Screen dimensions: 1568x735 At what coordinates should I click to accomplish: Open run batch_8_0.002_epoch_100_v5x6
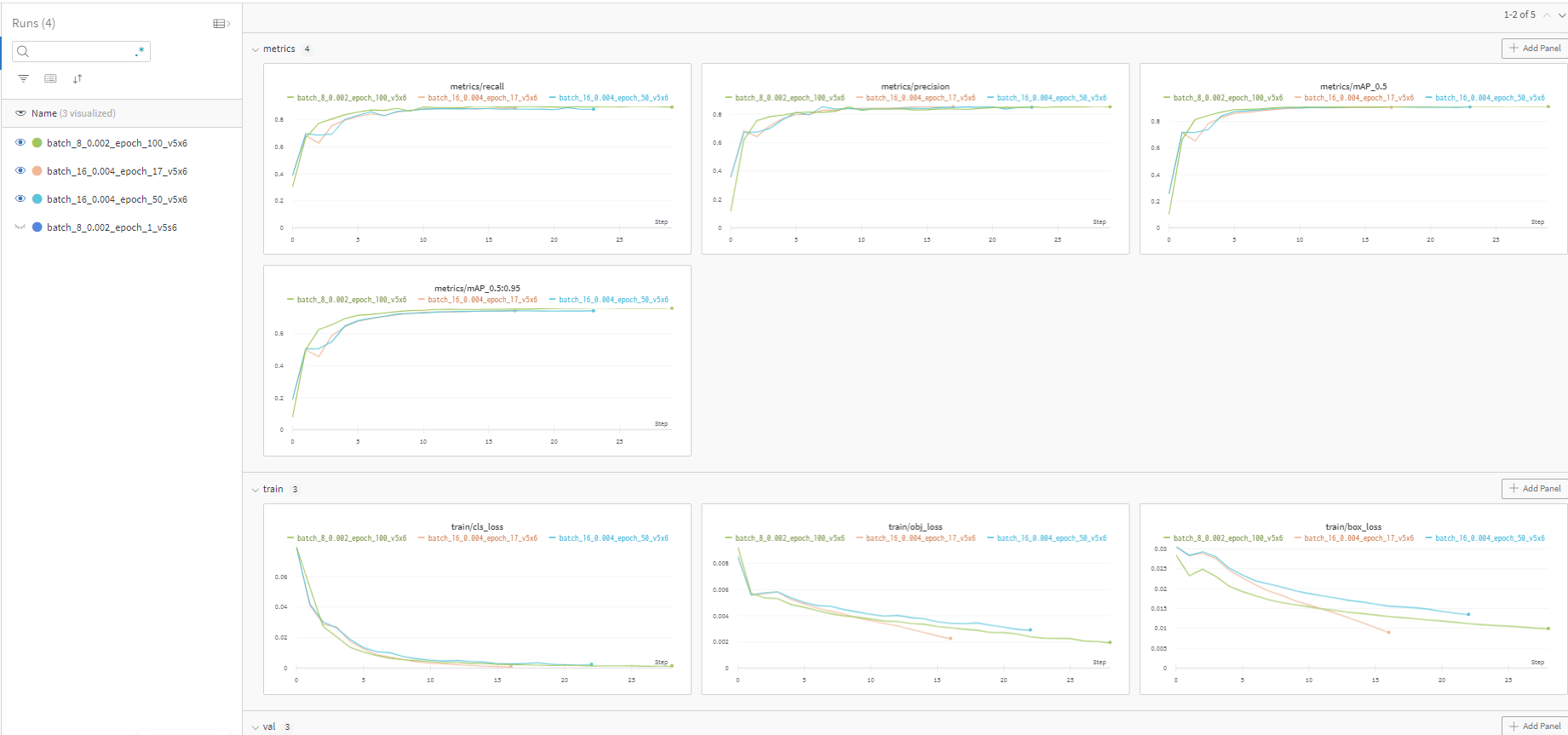click(117, 143)
